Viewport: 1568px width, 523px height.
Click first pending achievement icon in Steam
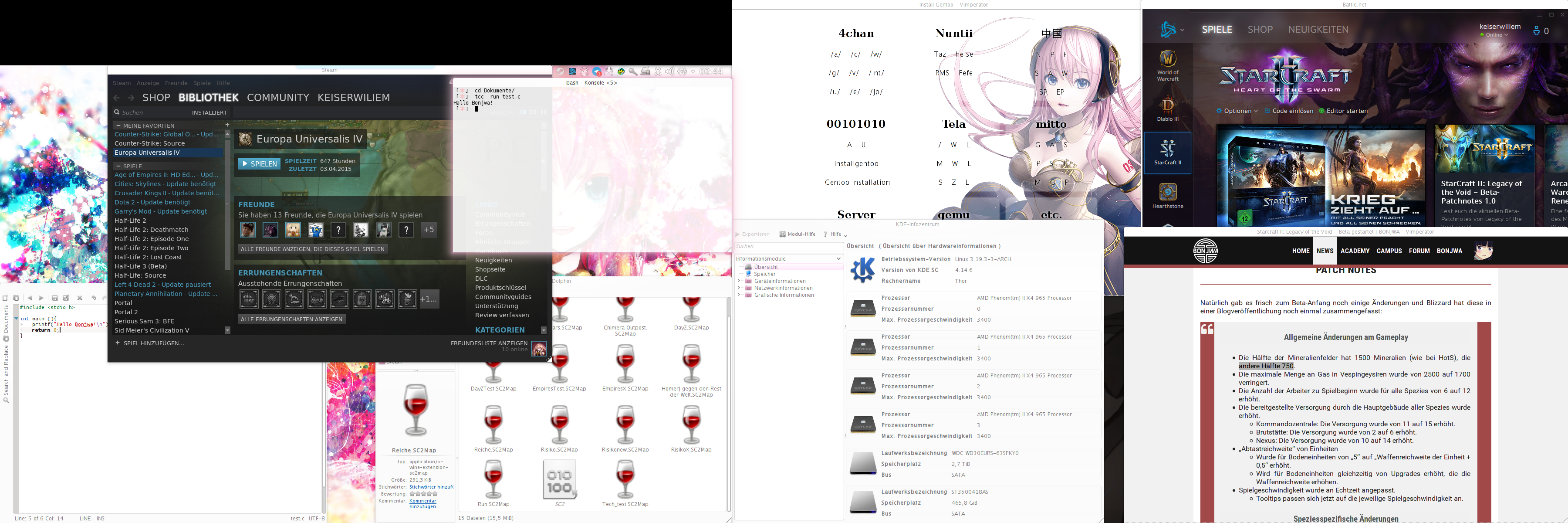tap(248, 299)
